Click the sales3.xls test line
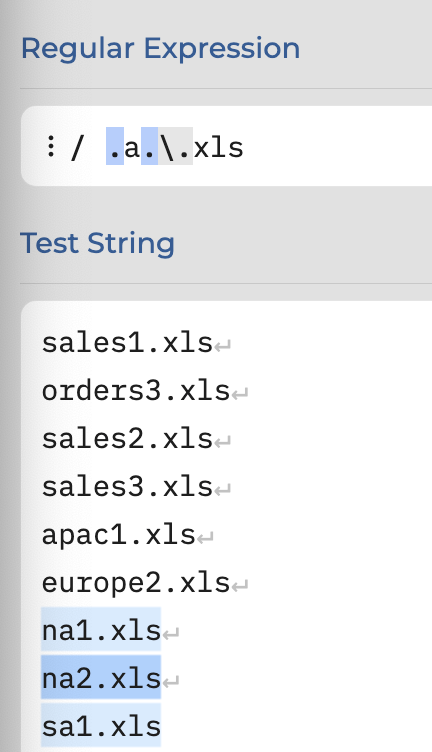The height and width of the screenshot is (752, 432). pyautogui.click(x=127, y=487)
